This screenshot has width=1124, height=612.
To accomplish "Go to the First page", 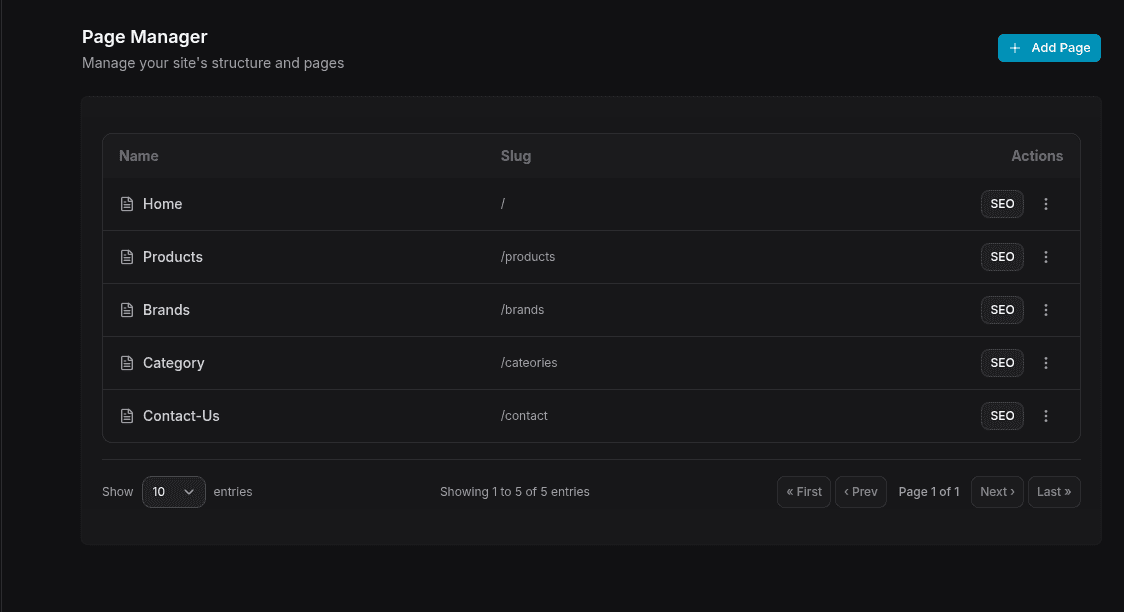I will click(804, 492).
